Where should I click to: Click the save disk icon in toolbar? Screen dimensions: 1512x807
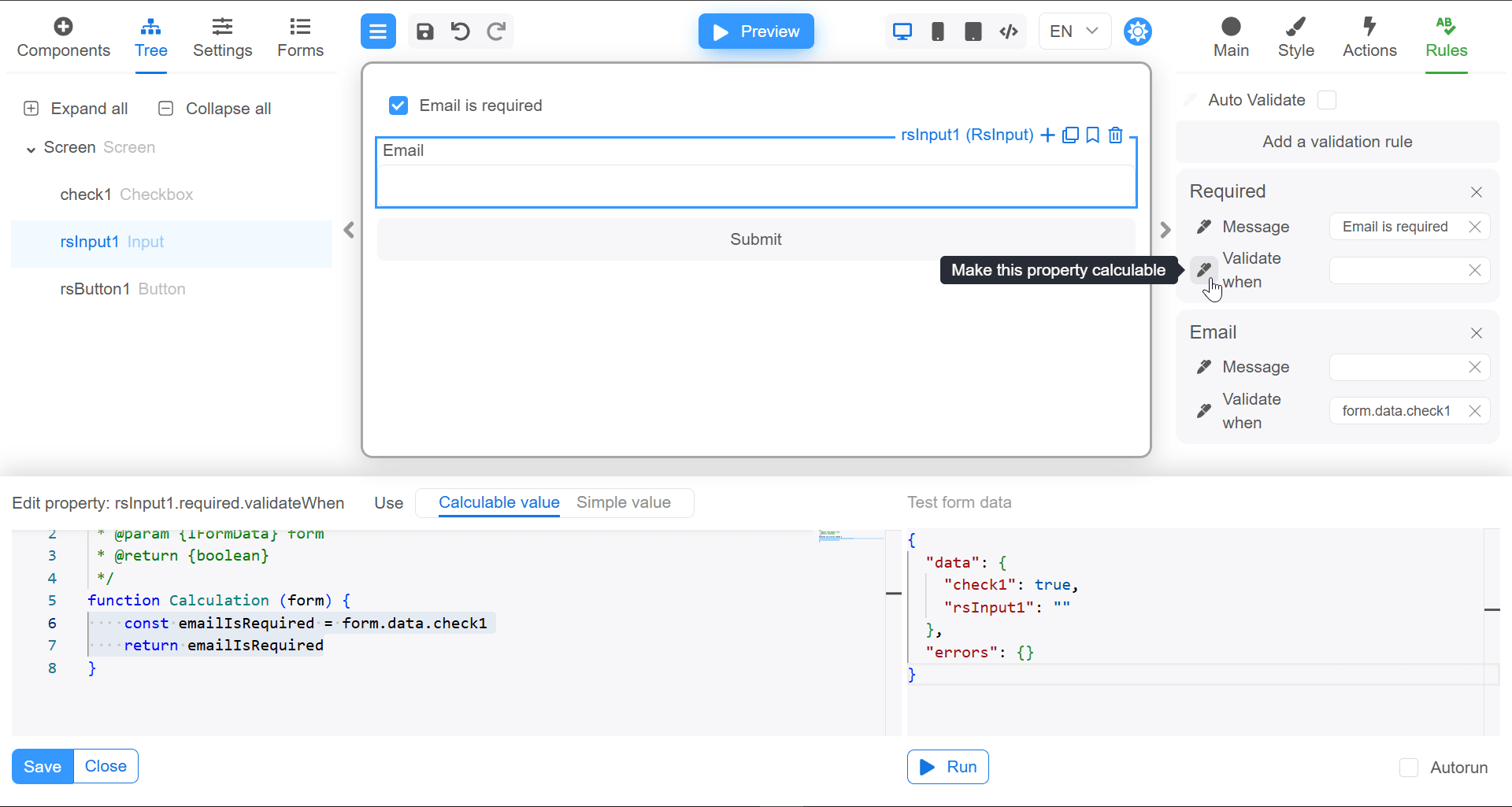point(424,31)
